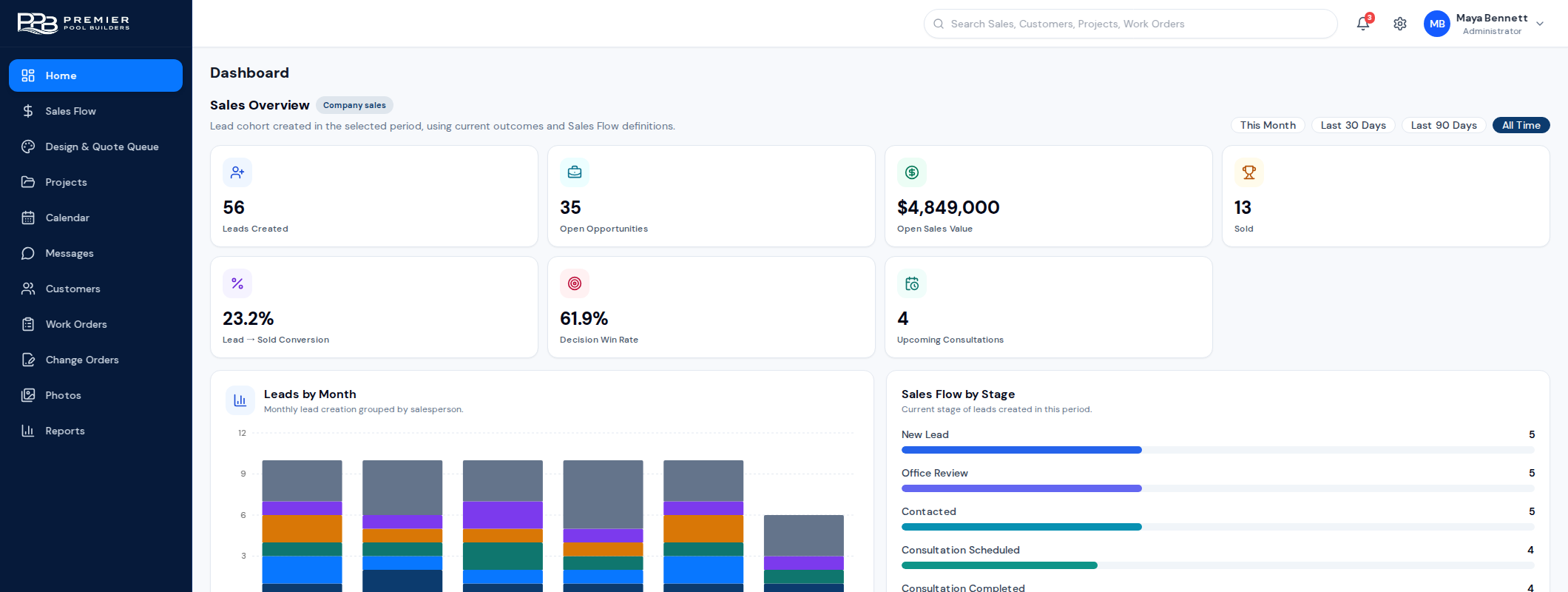Click the Leads by Month chart icon

[240, 400]
